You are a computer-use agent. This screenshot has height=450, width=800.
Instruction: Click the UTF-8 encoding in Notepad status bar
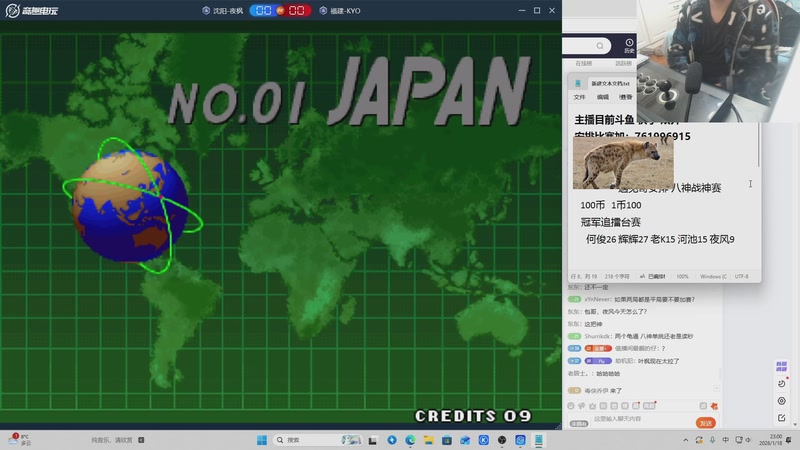pos(741,277)
